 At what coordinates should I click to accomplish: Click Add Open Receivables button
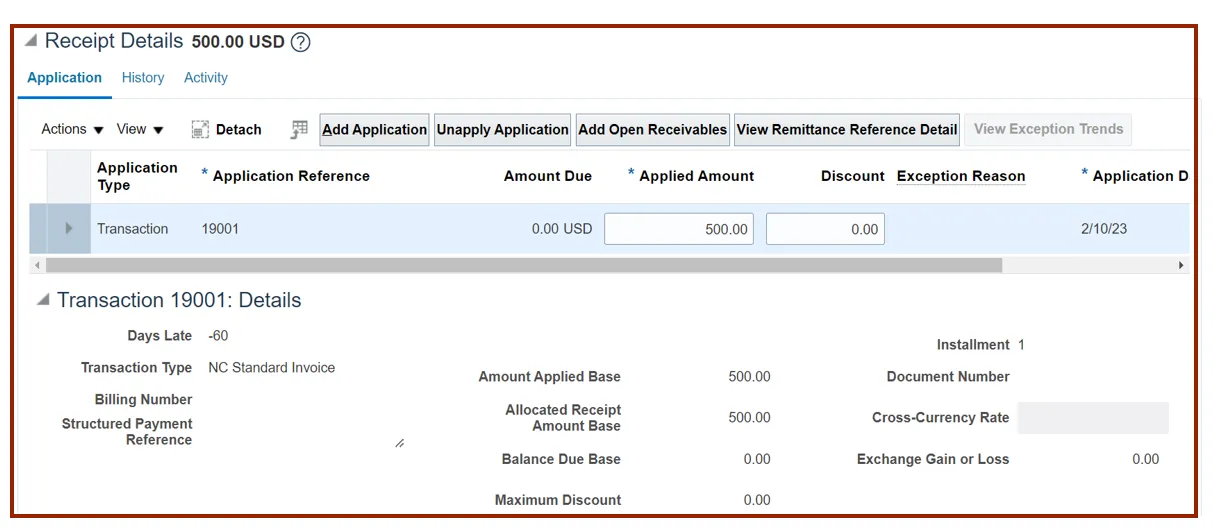tap(652, 130)
